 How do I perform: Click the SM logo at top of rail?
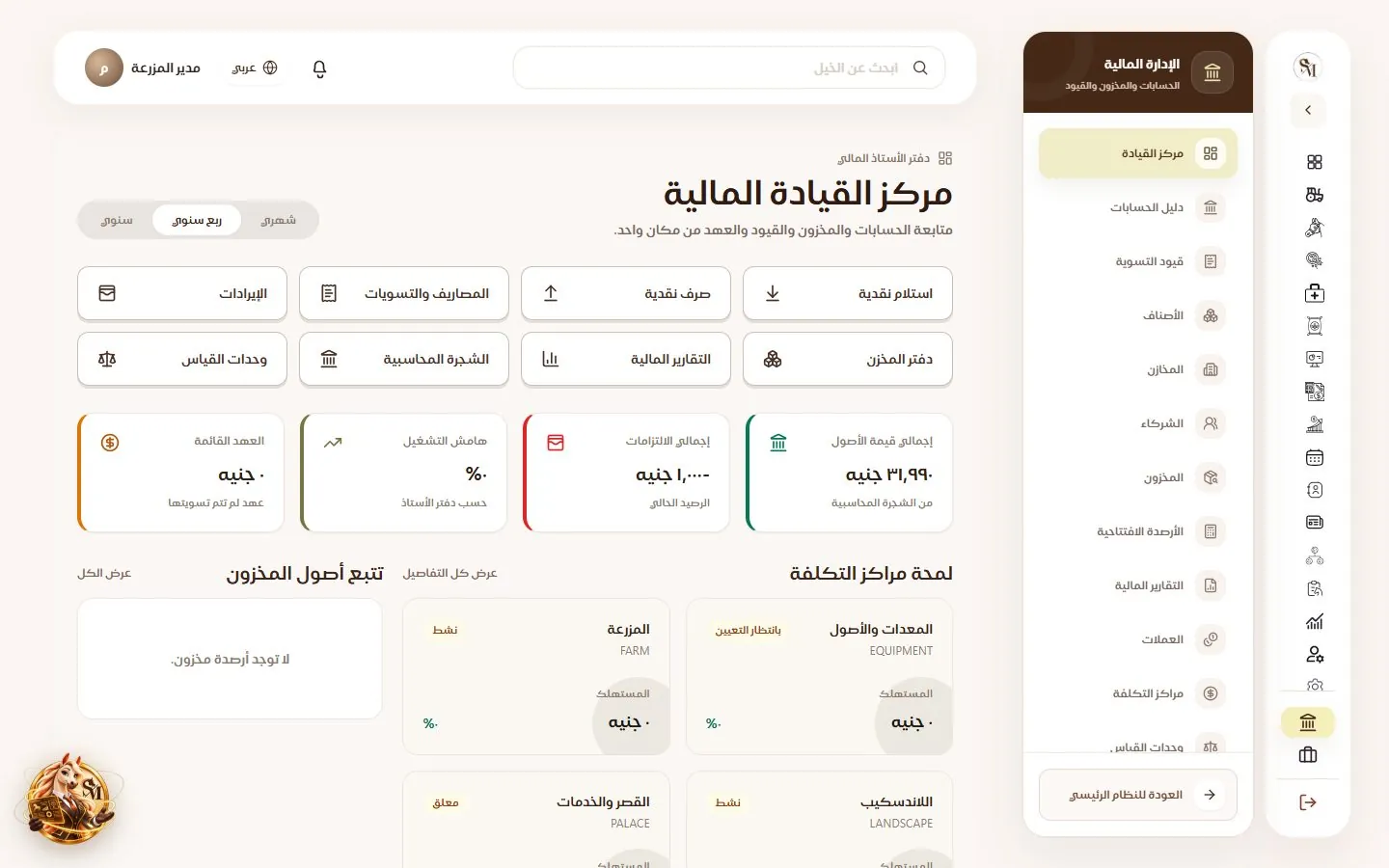[1308, 67]
